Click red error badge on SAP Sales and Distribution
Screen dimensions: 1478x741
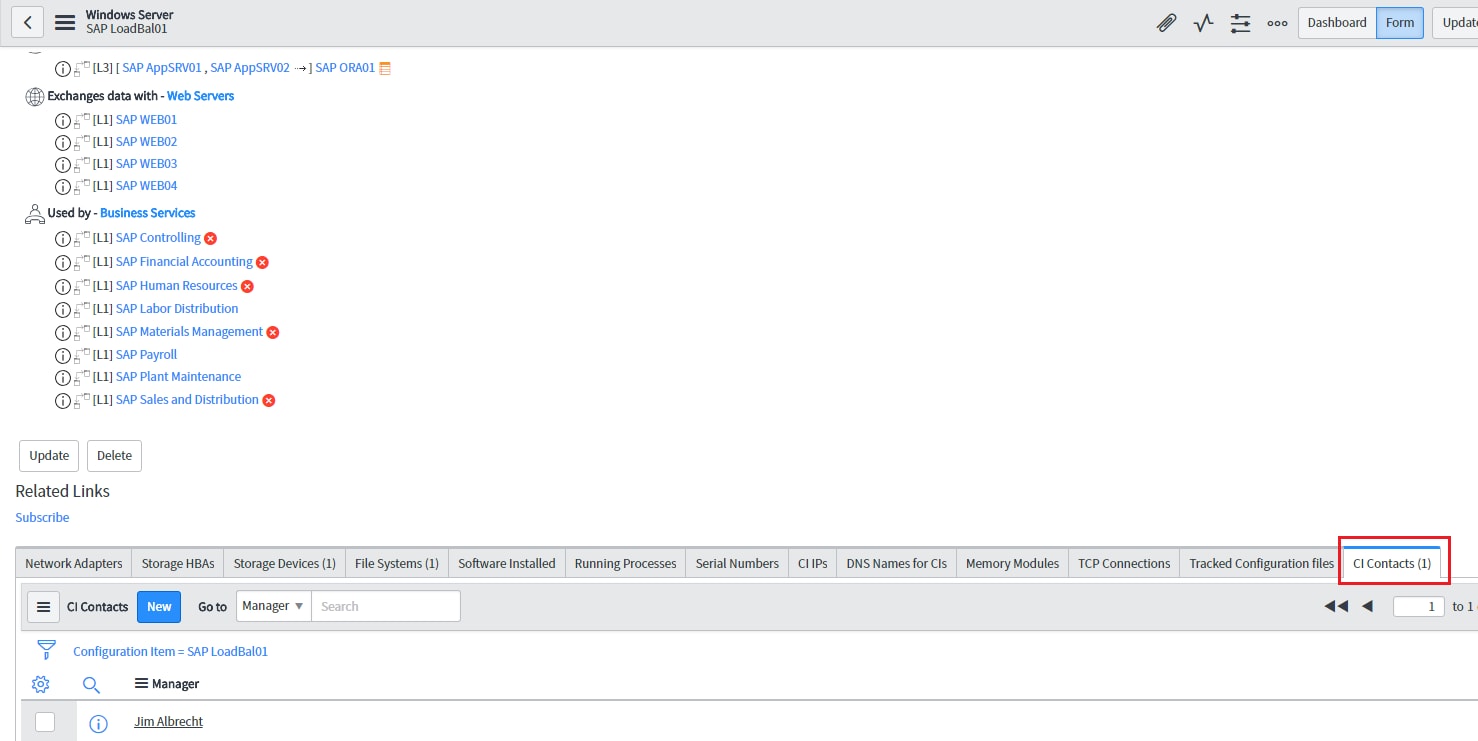tap(268, 400)
